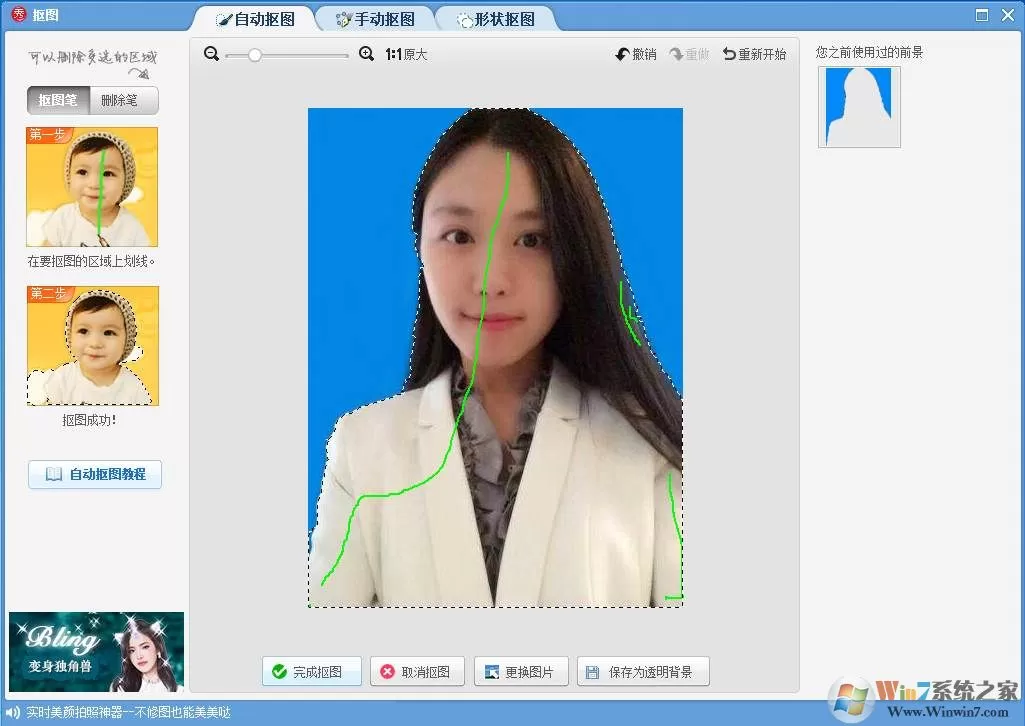Click the 抠图成功! caption
Screen dimensions: 1025x726
(x=89, y=420)
